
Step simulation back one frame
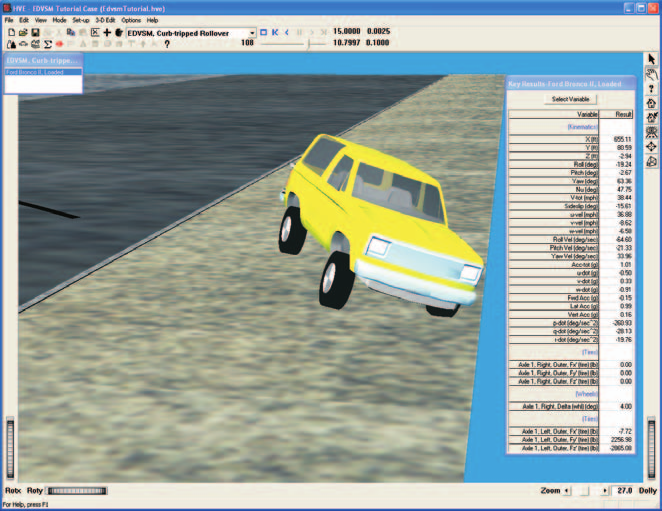coord(287,32)
